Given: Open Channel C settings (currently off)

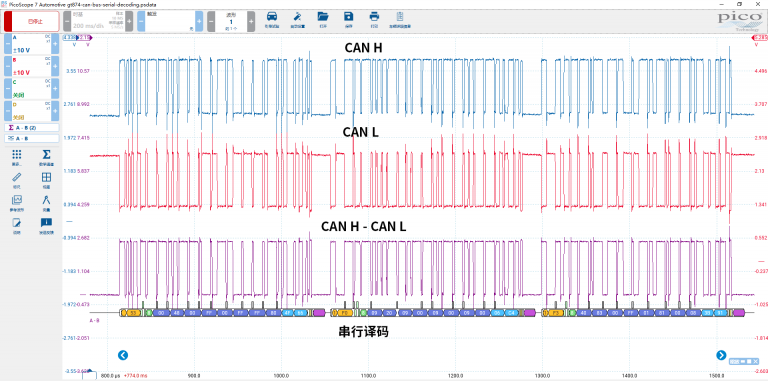Looking at the screenshot, I should coord(31,88).
